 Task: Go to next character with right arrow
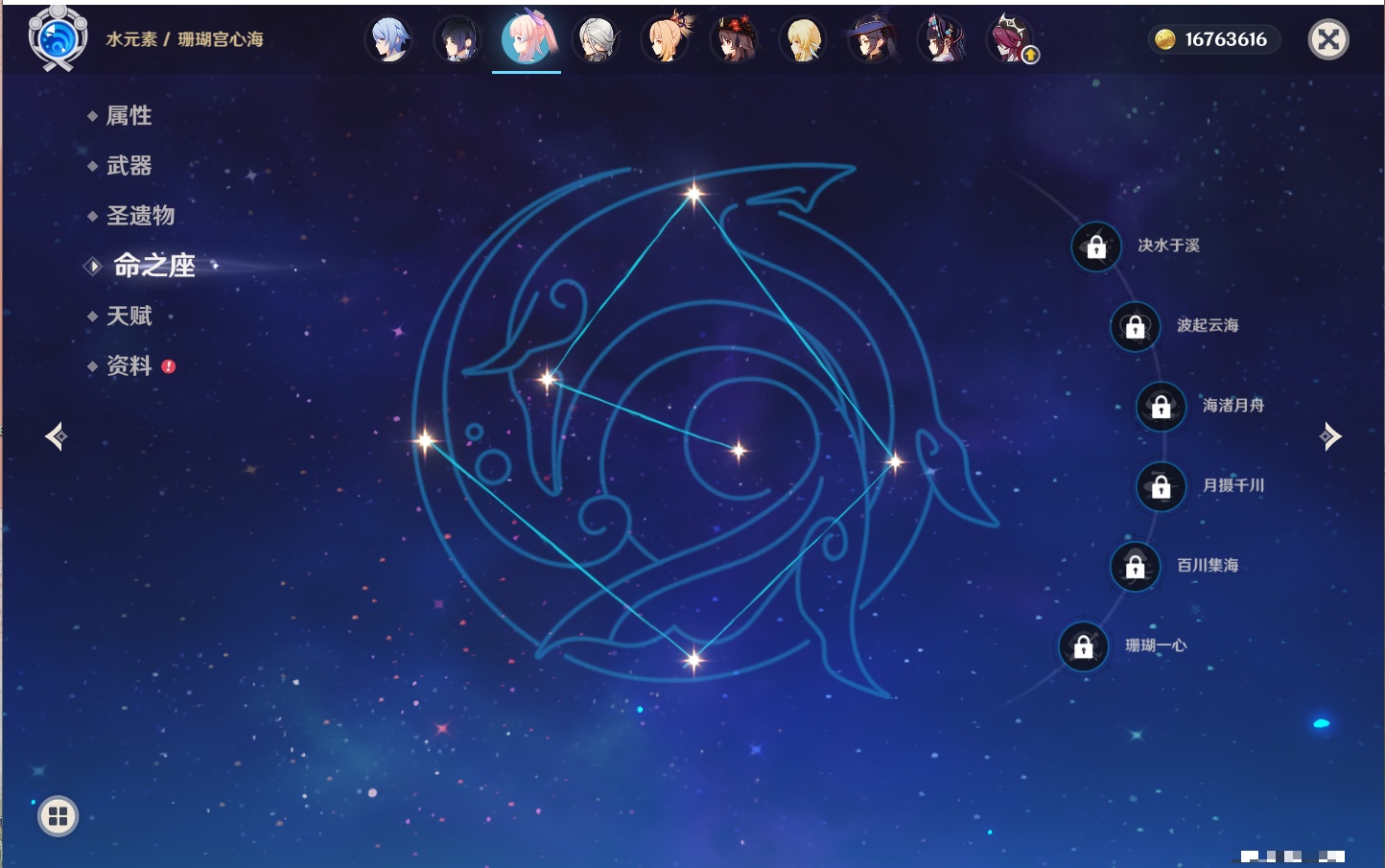(x=1330, y=436)
